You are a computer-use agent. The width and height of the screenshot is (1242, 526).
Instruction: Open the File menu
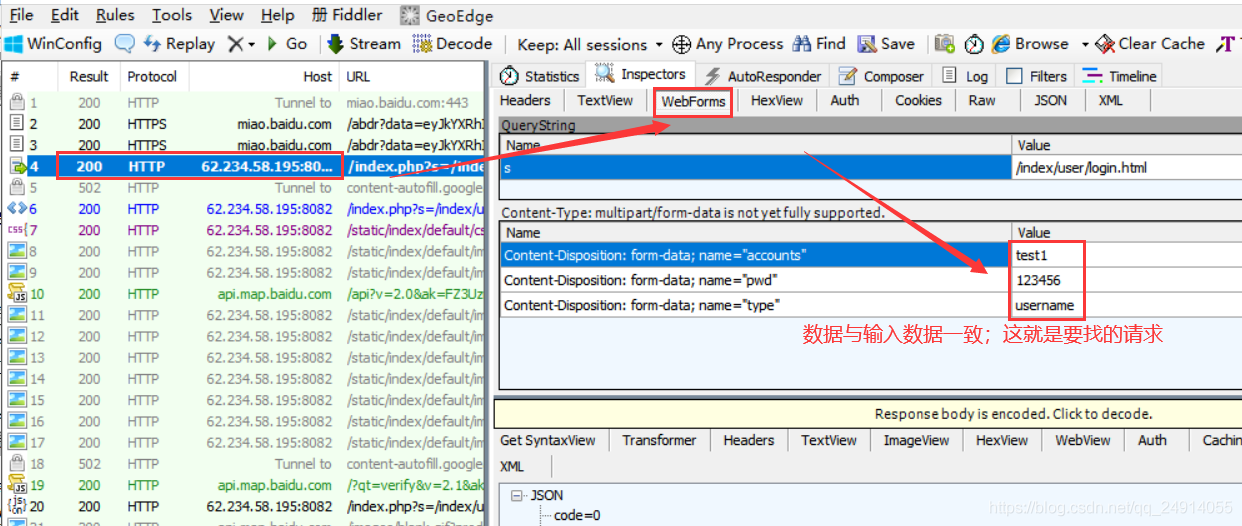tap(21, 15)
